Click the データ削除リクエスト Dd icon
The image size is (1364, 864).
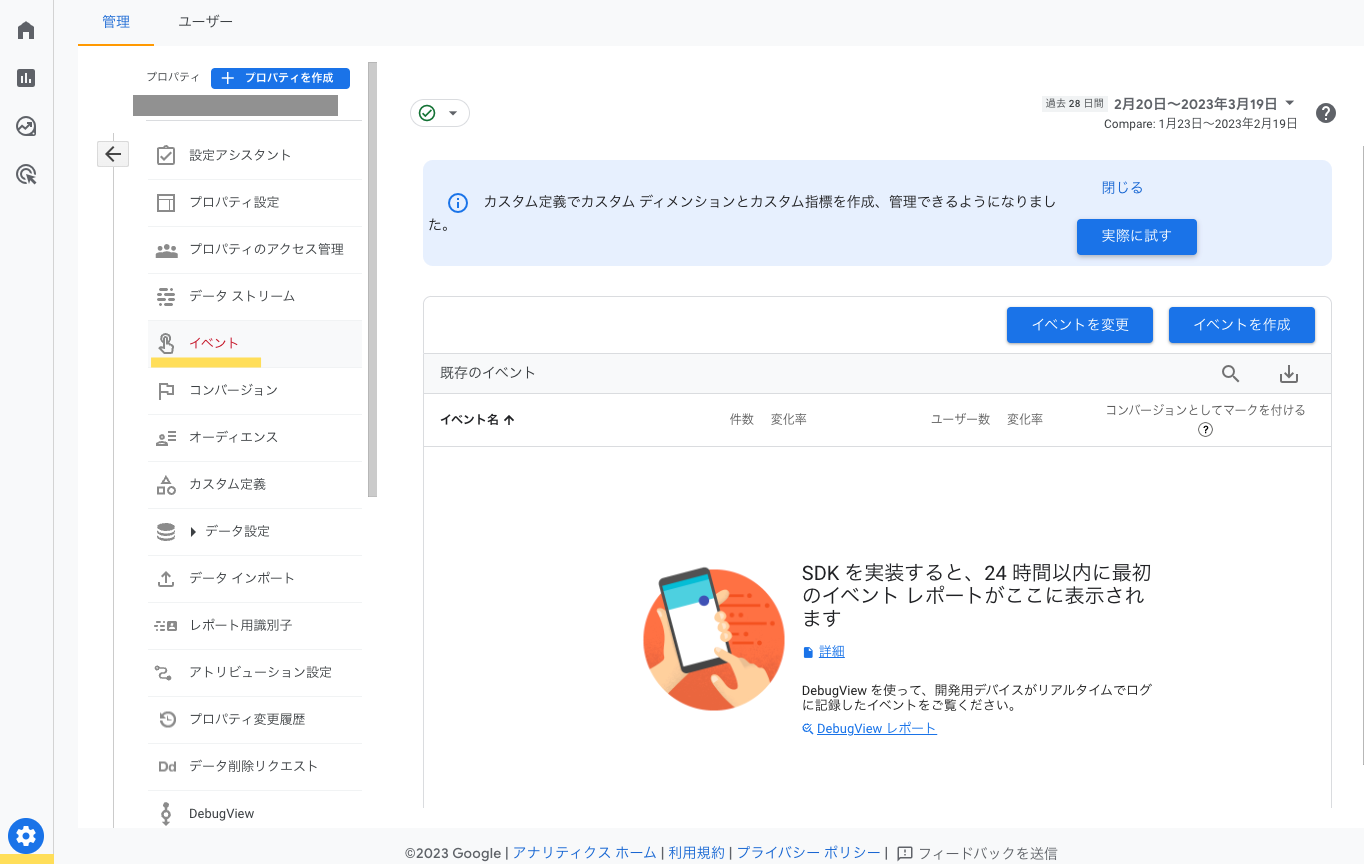167,767
